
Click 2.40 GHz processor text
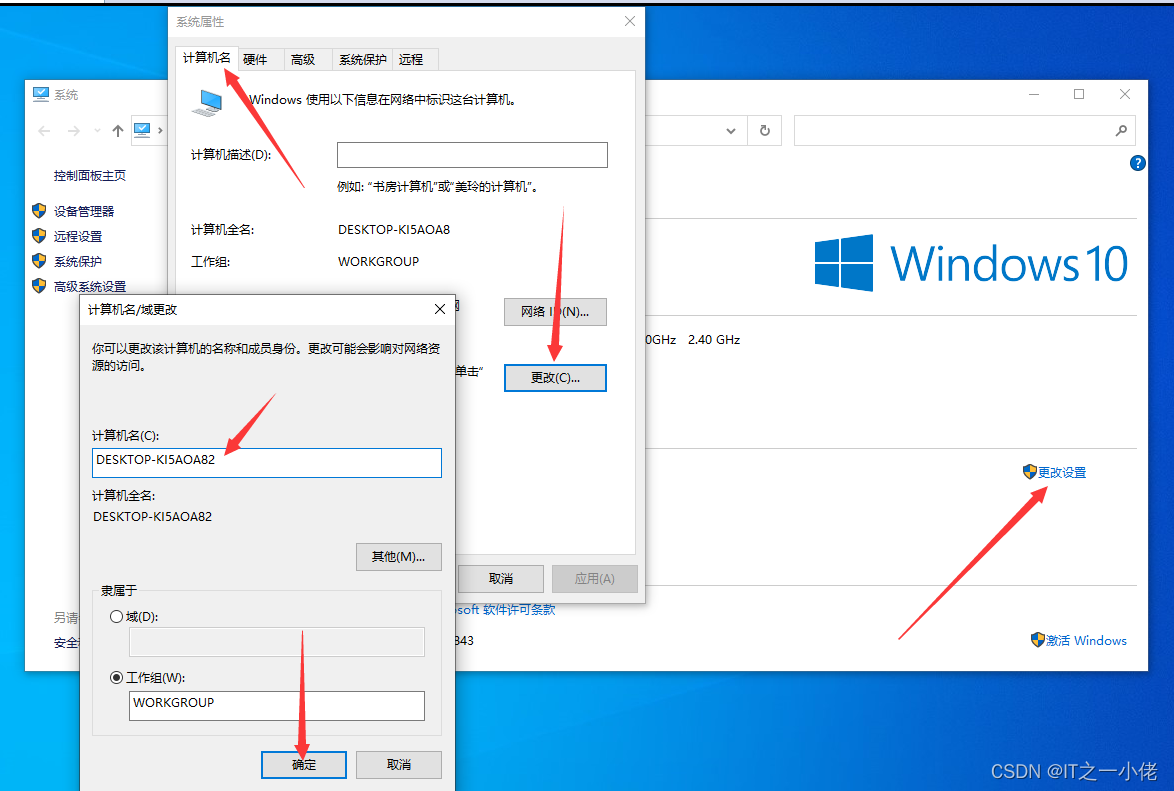714,339
